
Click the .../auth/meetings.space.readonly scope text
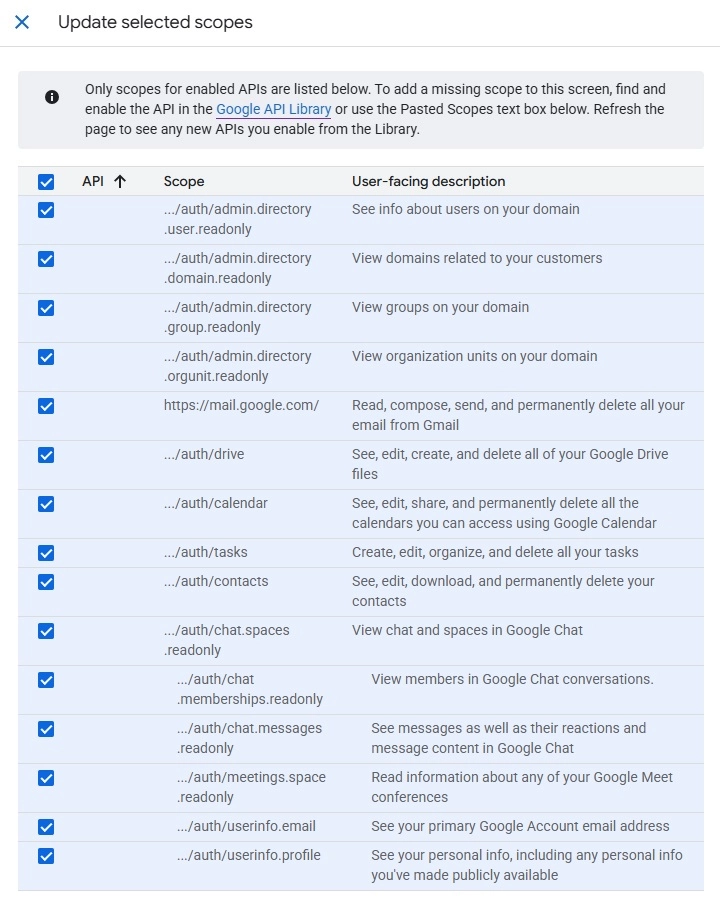point(251,787)
